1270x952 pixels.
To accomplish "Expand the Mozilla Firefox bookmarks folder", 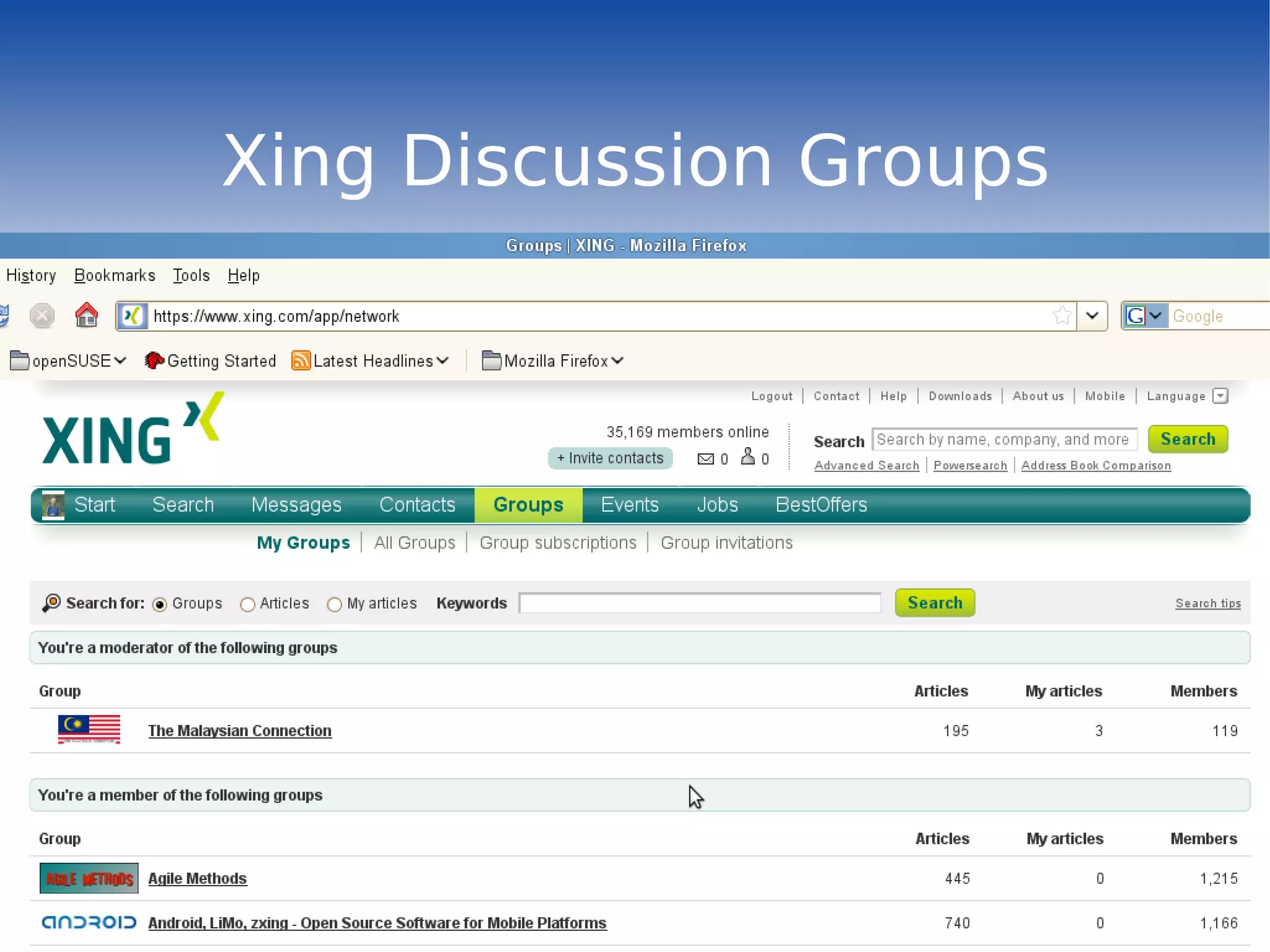I will [x=553, y=361].
